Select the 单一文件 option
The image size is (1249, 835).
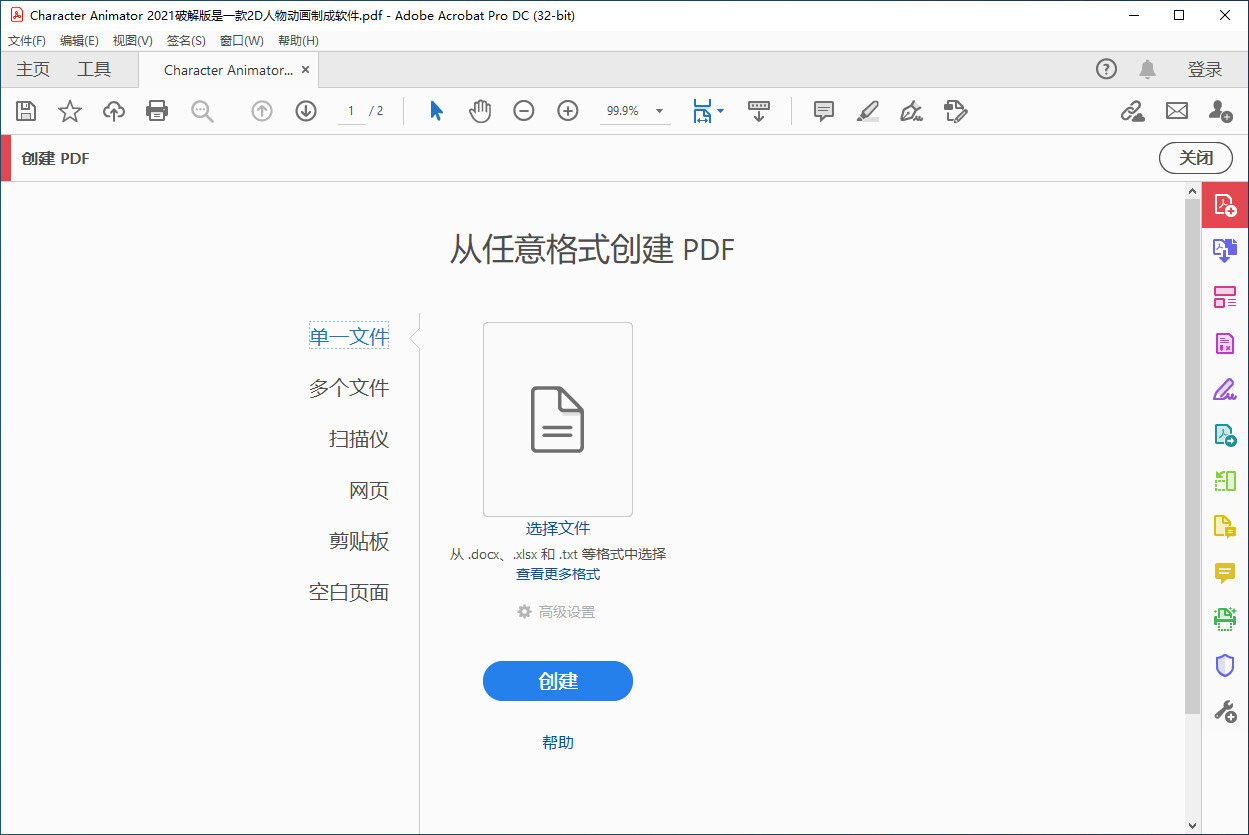pos(349,337)
